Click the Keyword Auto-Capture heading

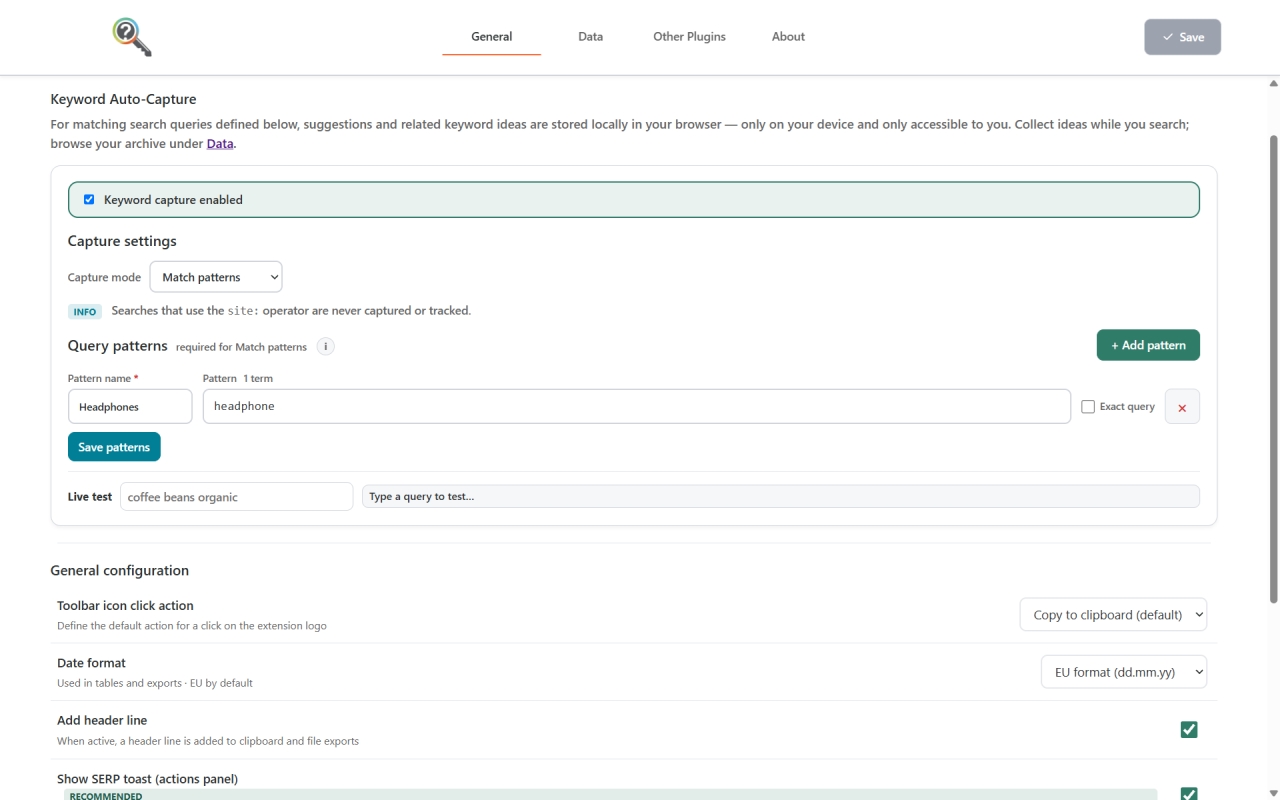[x=123, y=99]
